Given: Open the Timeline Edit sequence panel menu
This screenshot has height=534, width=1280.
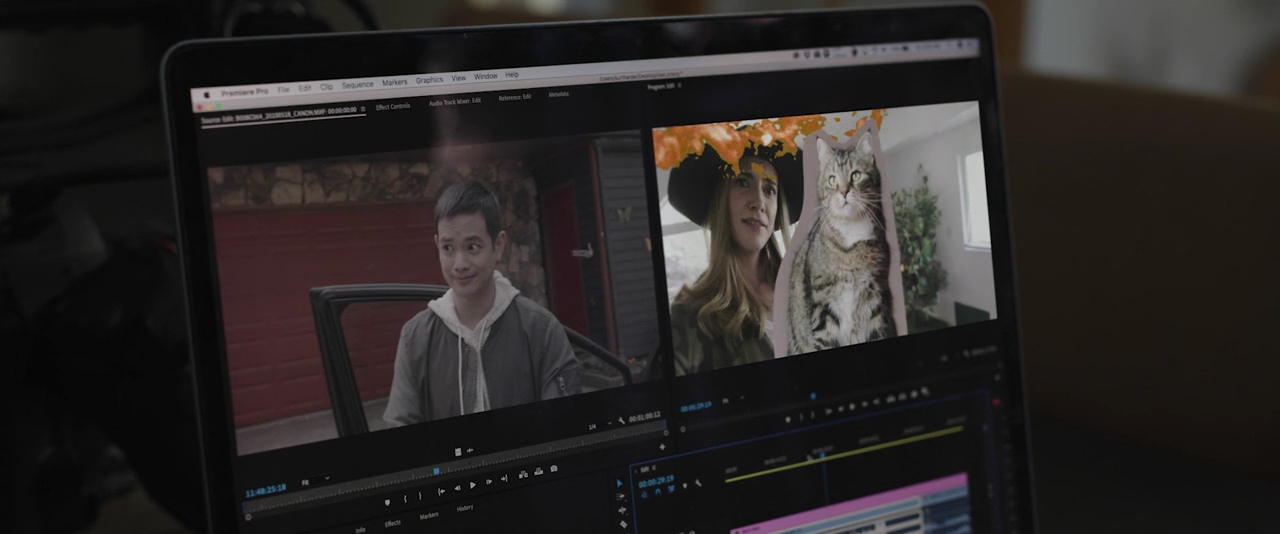Looking at the screenshot, I should click(654, 468).
